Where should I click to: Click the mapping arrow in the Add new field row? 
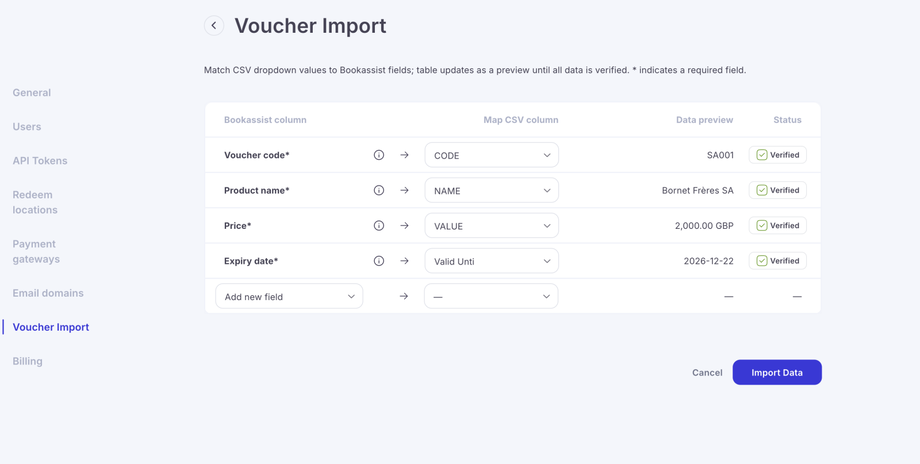tap(404, 296)
